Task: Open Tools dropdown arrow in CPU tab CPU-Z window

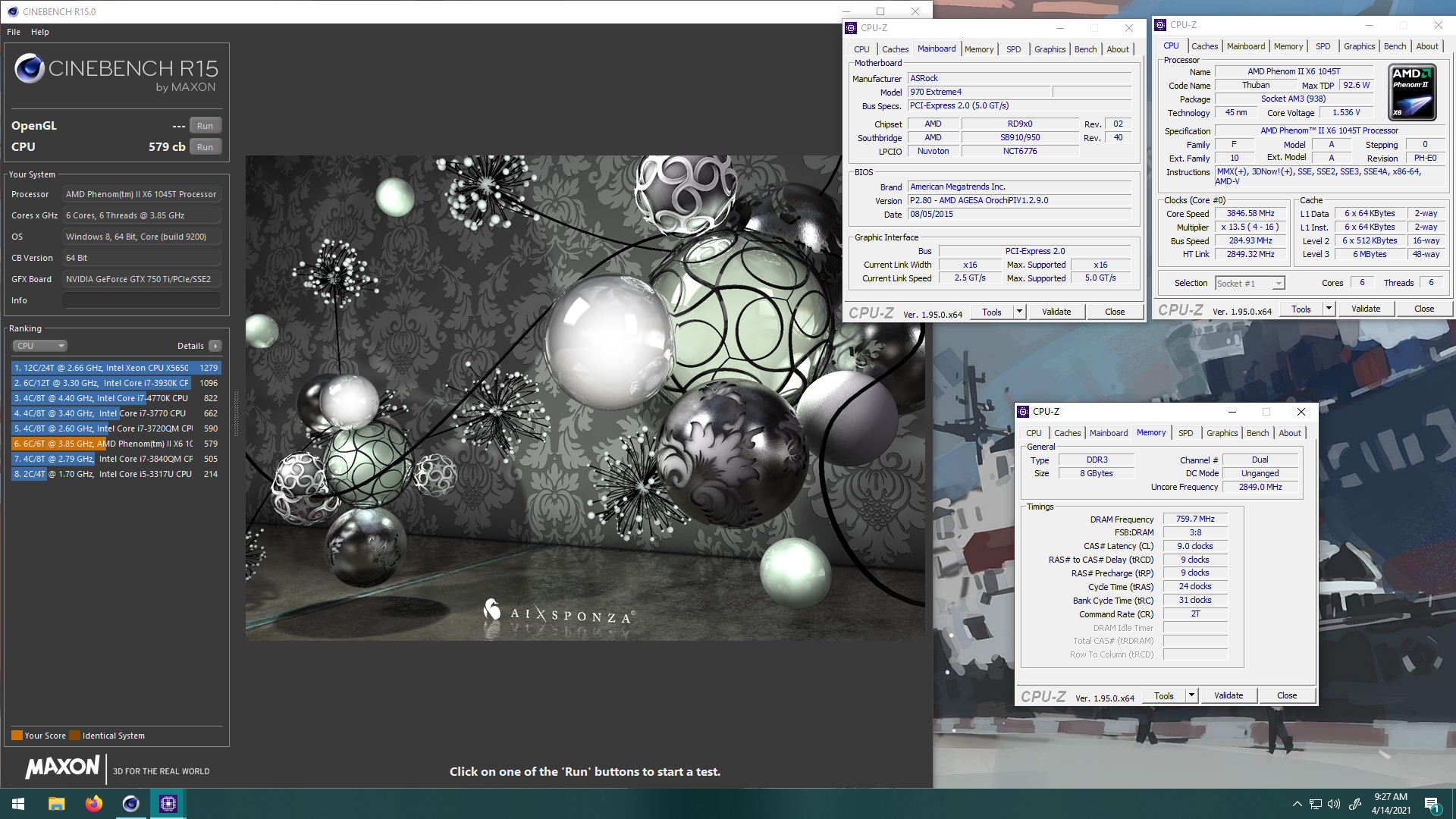Action: (x=1329, y=309)
